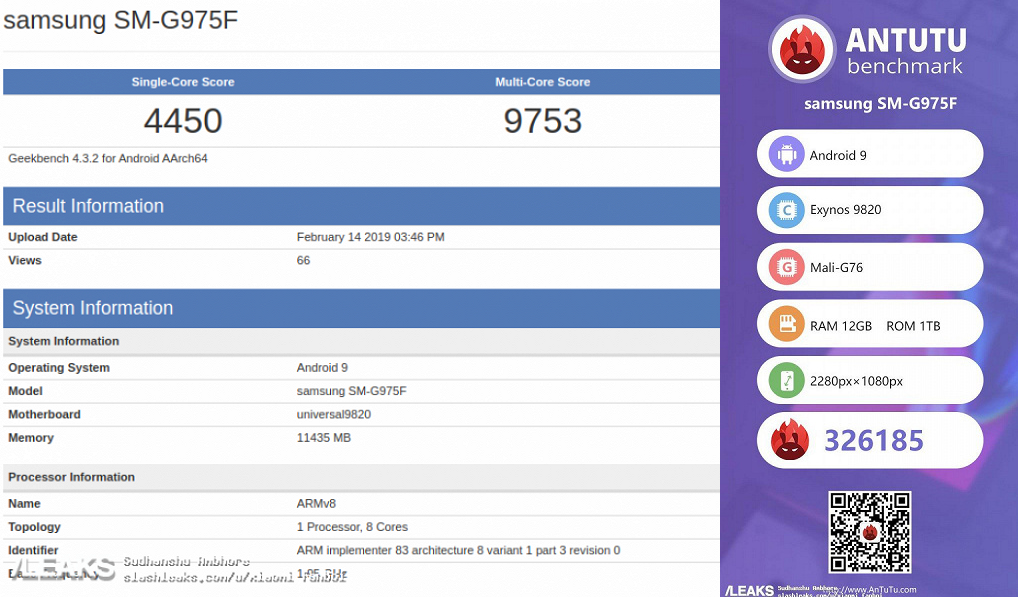1018x597 pixels.
Task: Select the upload date February 14 2019
Action: pos(371,238)
